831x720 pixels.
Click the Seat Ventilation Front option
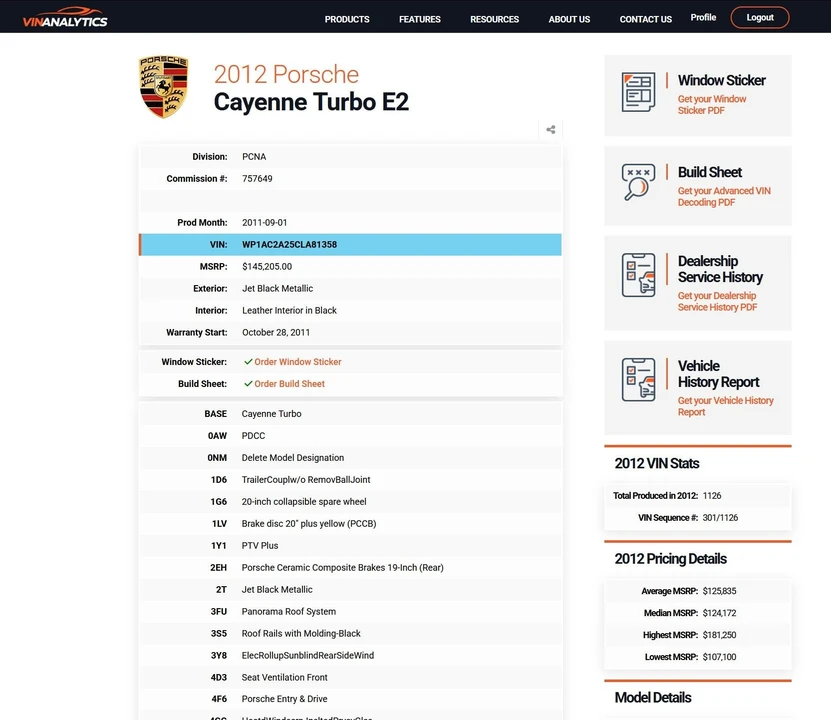click(x=284, y=677)
